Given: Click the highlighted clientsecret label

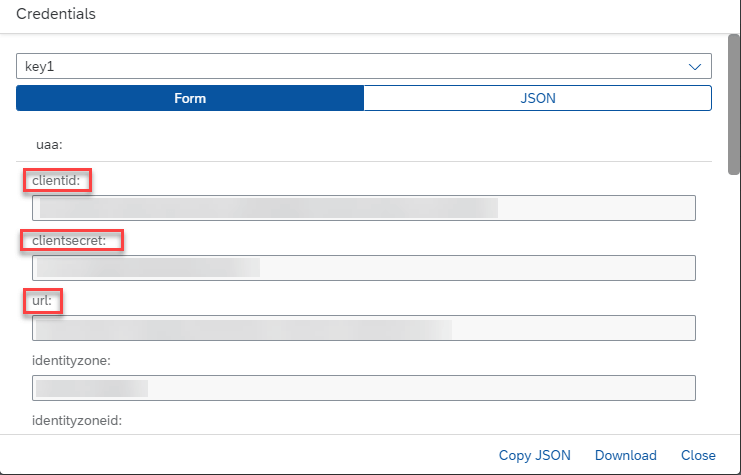Looking at the screenshot, I should pos(69,241).
